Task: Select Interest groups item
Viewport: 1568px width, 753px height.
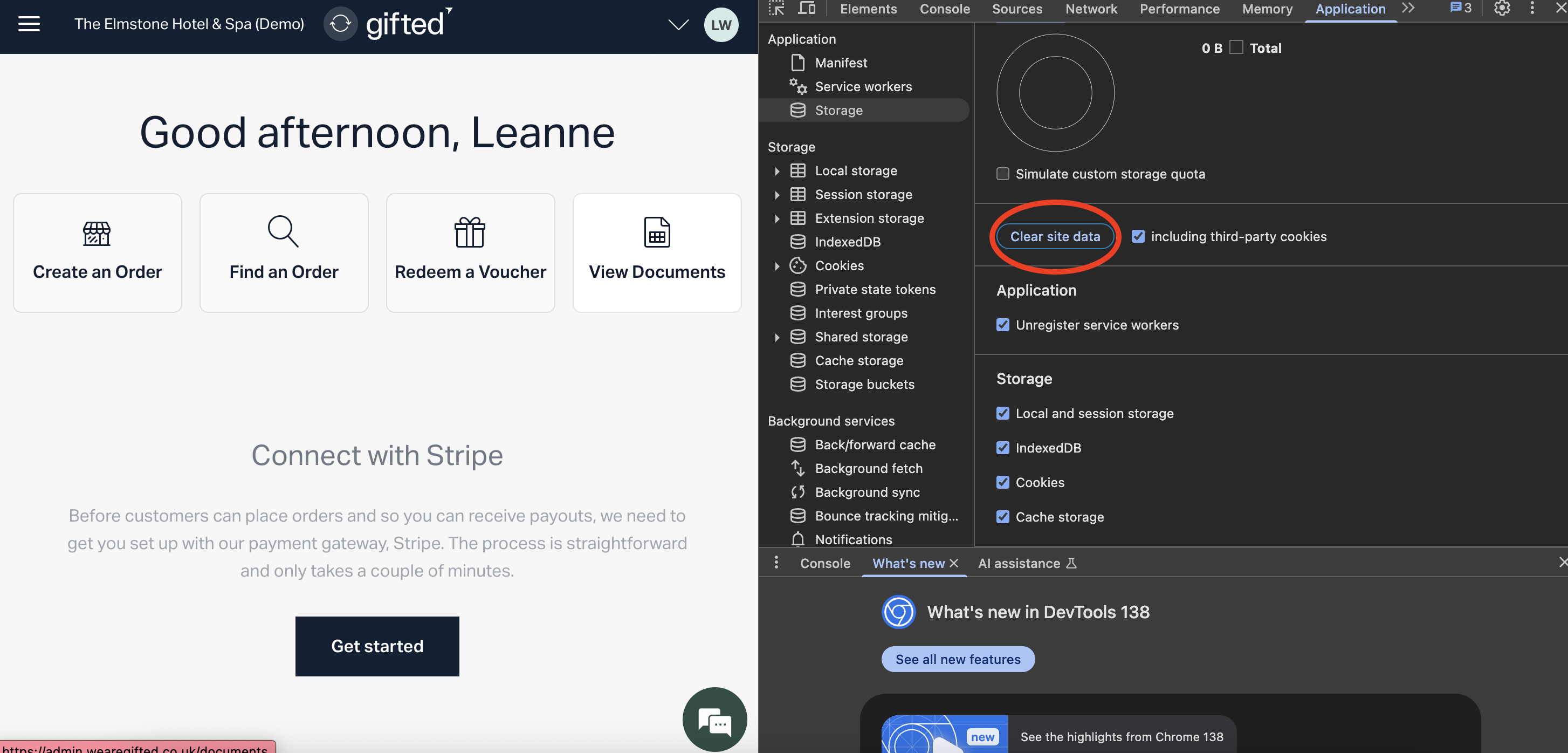Action: click(x=861, y=313)
